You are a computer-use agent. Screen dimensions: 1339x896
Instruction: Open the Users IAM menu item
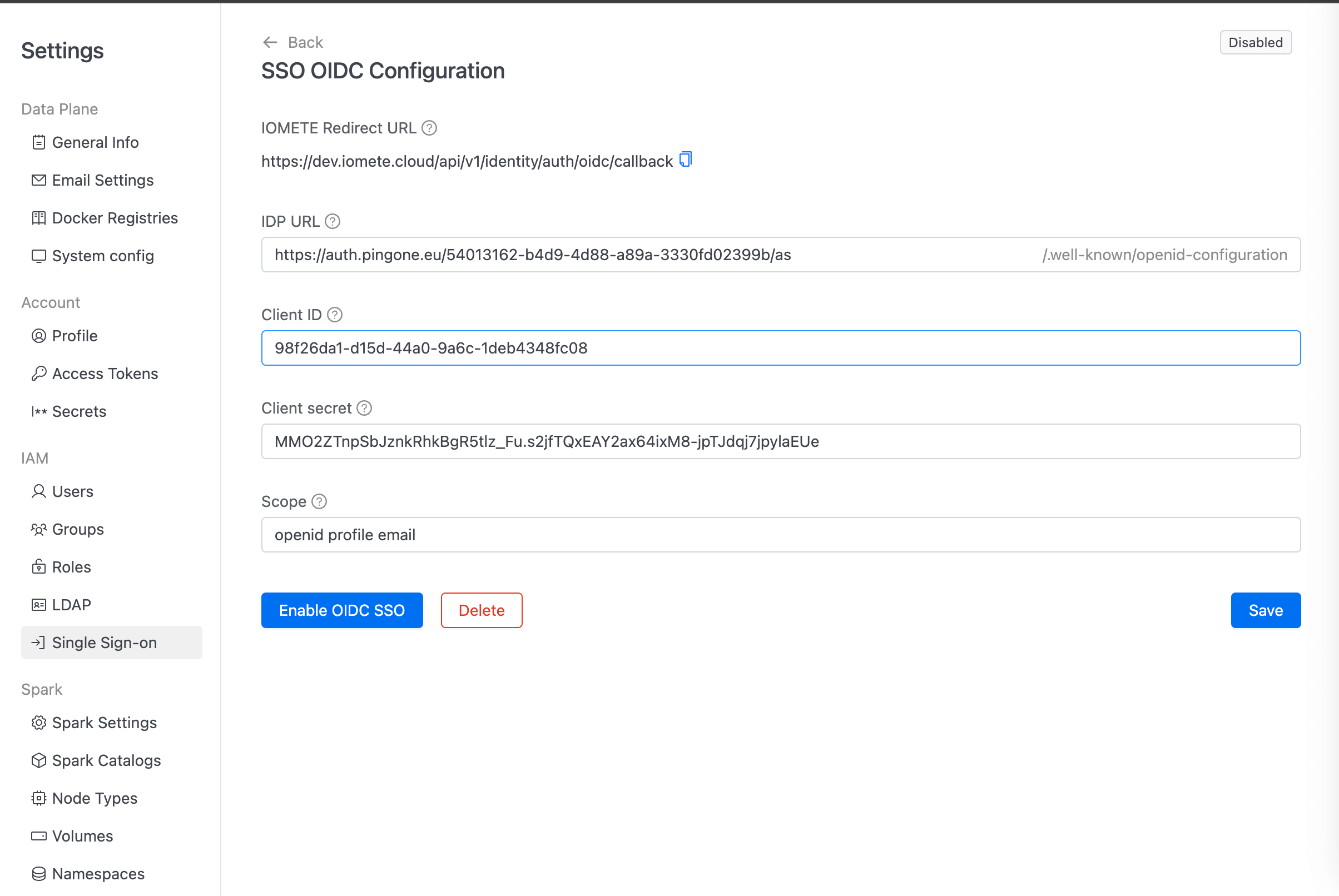click(x=72, y=491)
